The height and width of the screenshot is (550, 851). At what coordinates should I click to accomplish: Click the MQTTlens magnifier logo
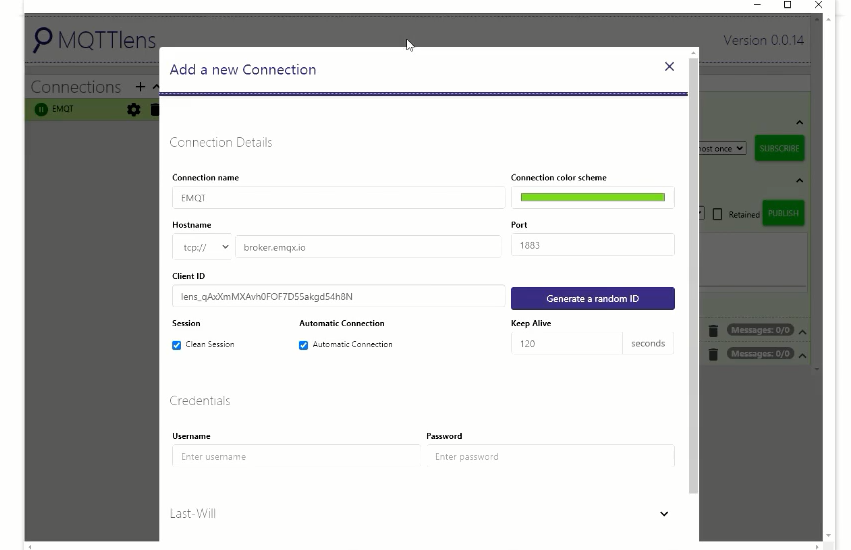click(43, 40)
